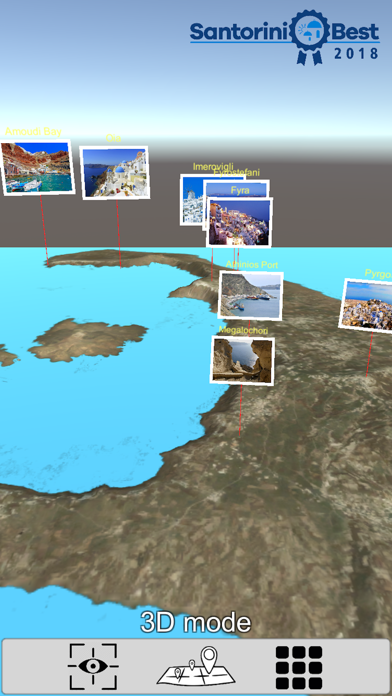Open the Megalochori photo card
The width and height of the screenshot is (392, 696).
pyautogui.click(x=242, y=360)
